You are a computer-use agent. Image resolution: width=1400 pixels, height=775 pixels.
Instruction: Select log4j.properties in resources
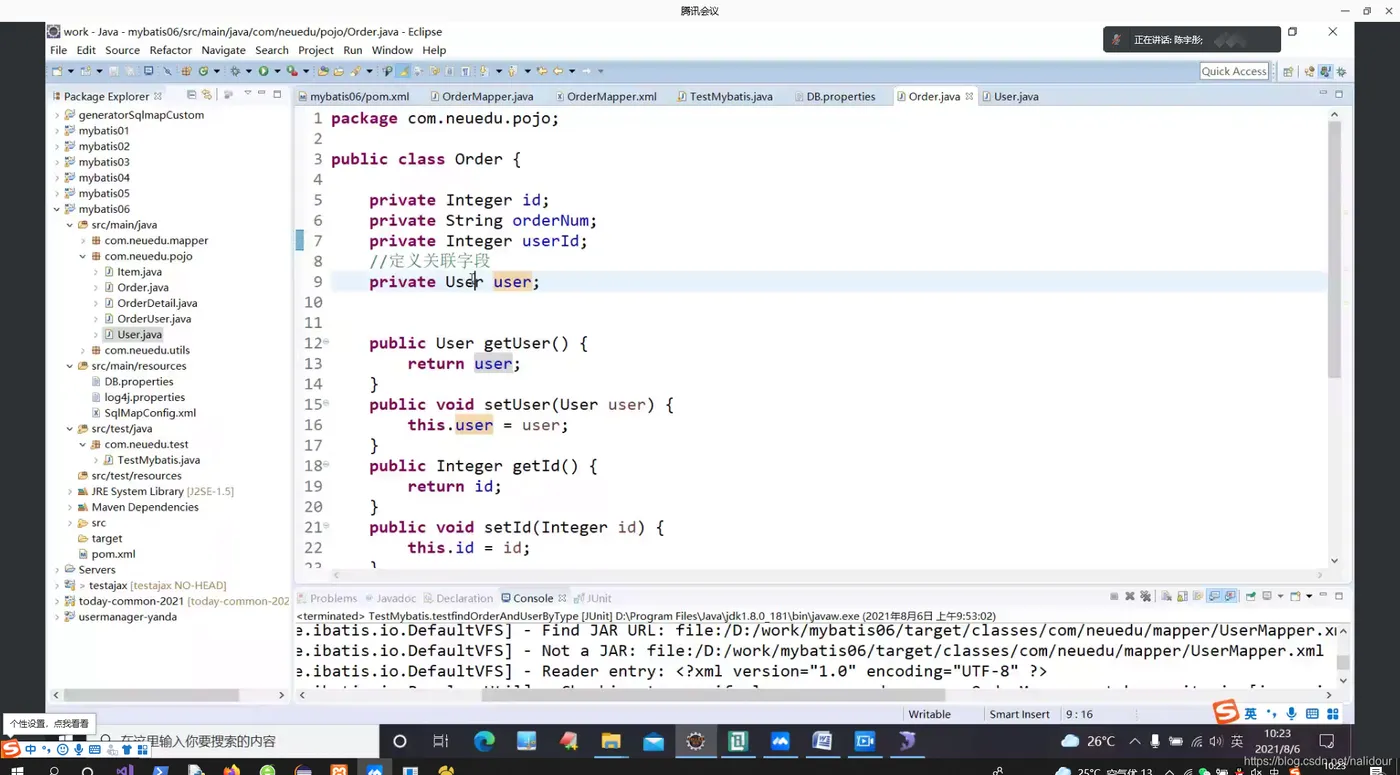(144, 397)
